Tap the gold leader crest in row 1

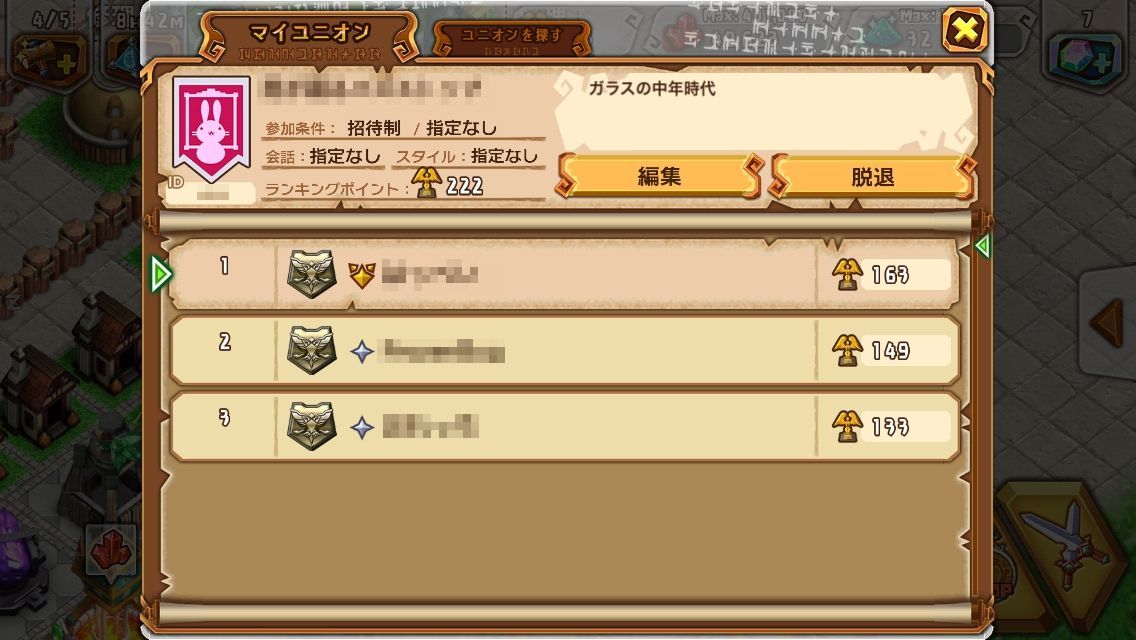362,275
